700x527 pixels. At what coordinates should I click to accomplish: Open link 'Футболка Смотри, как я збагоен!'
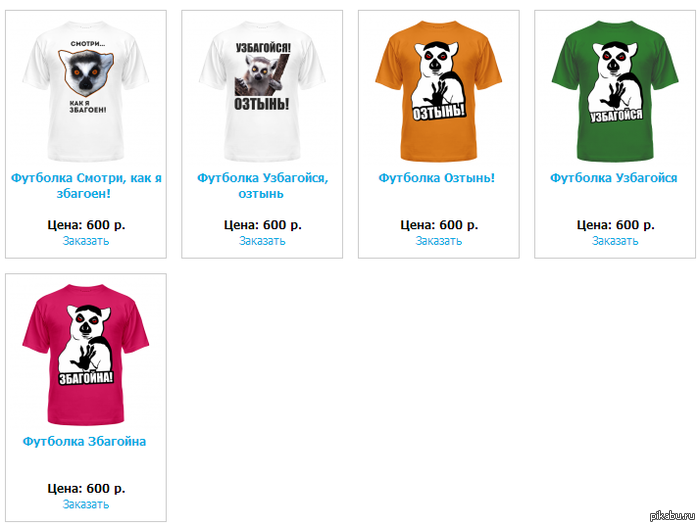[86, 186]
